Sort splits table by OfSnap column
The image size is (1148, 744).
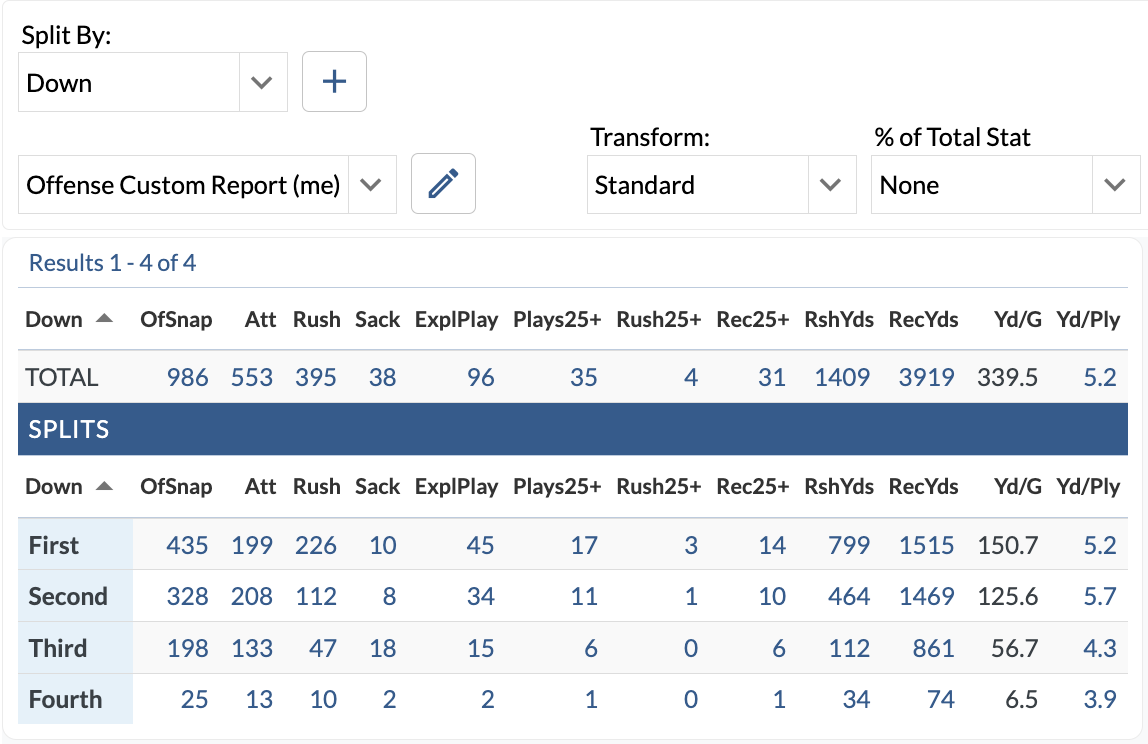point(176,487)
